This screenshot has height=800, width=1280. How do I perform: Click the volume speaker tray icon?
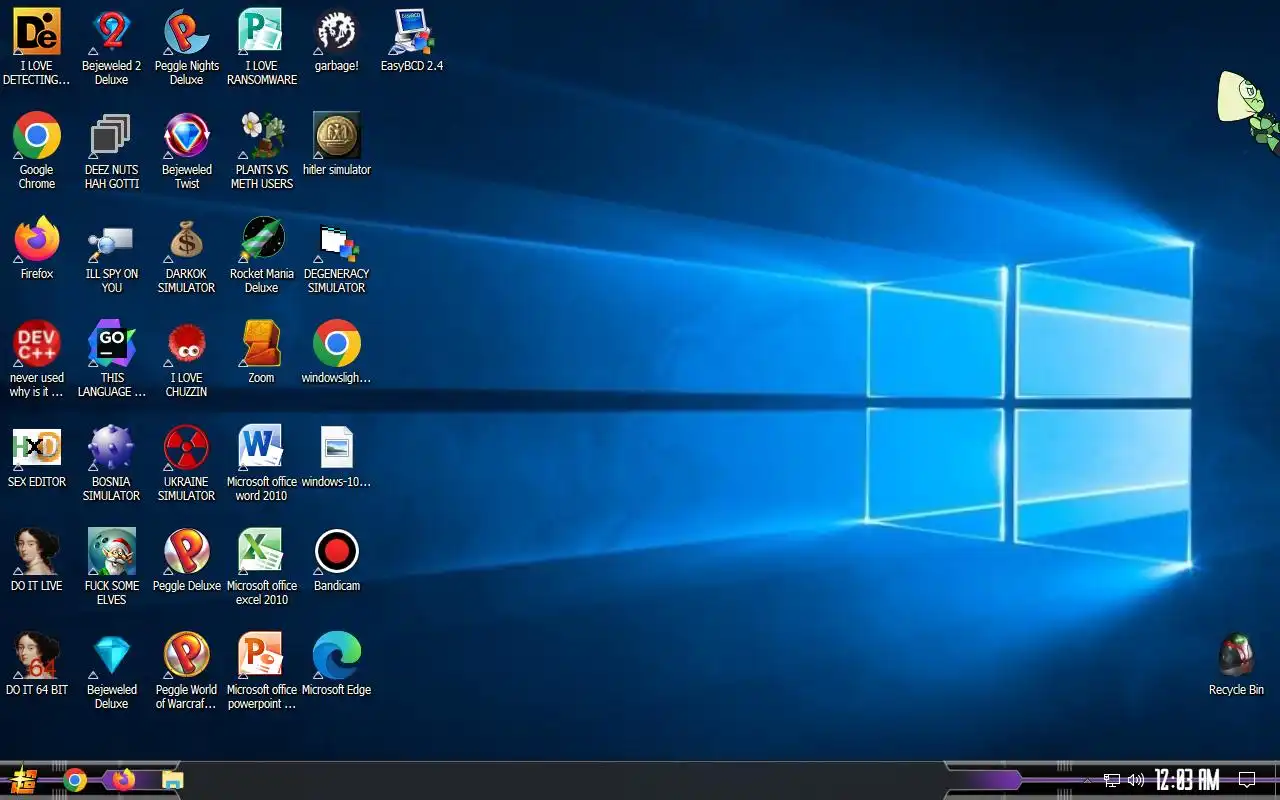(x=1136, y=780)
